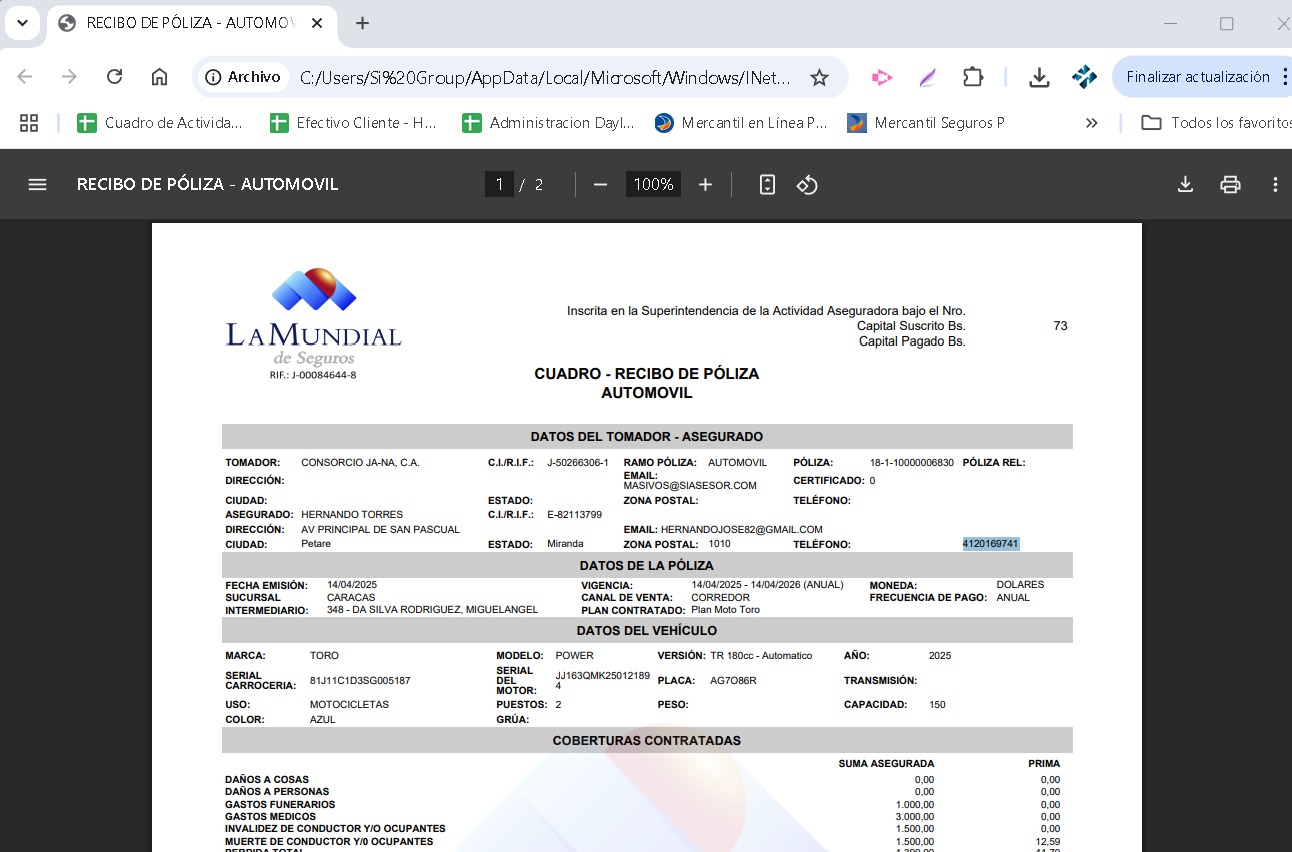Fit PDF to page
This screenshot has height=852, width=1292.
click(767, 184)
